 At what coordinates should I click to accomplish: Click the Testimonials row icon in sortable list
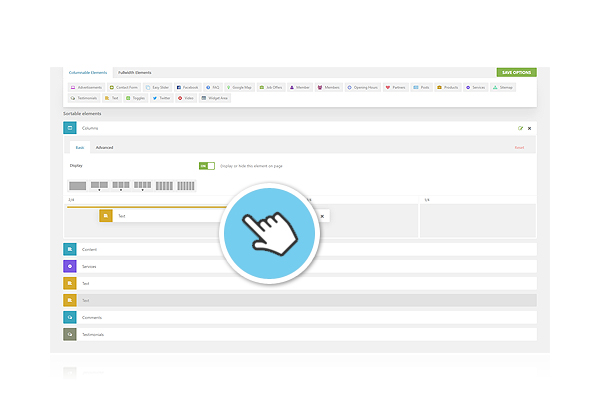pos(70,334)
